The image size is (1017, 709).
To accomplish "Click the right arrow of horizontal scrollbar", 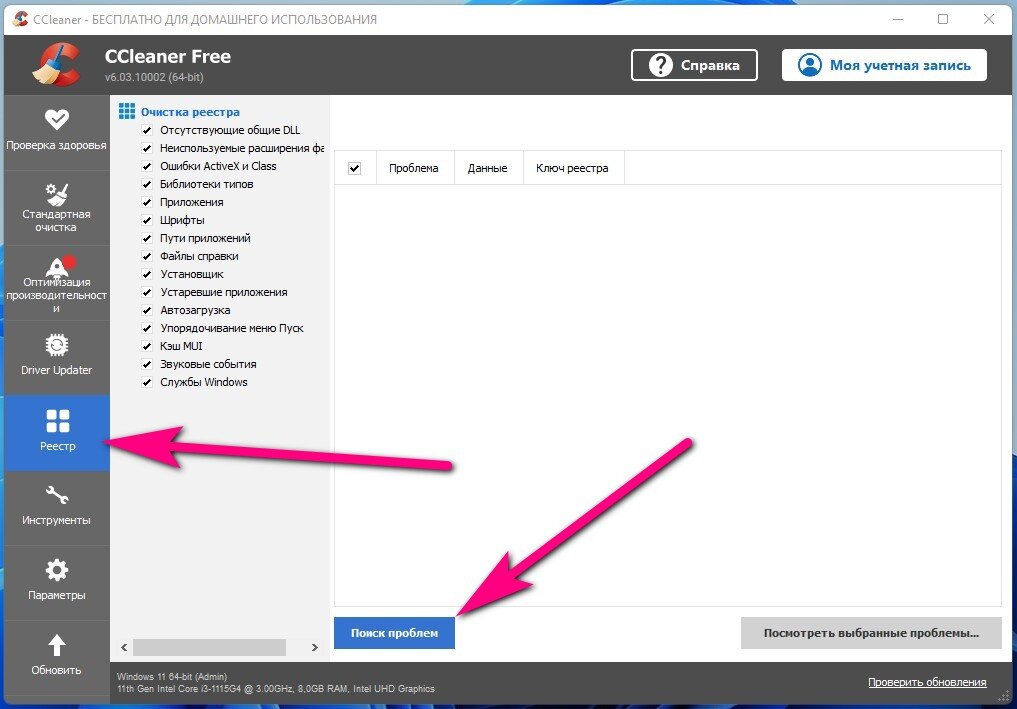I will [x=315, y=647].
